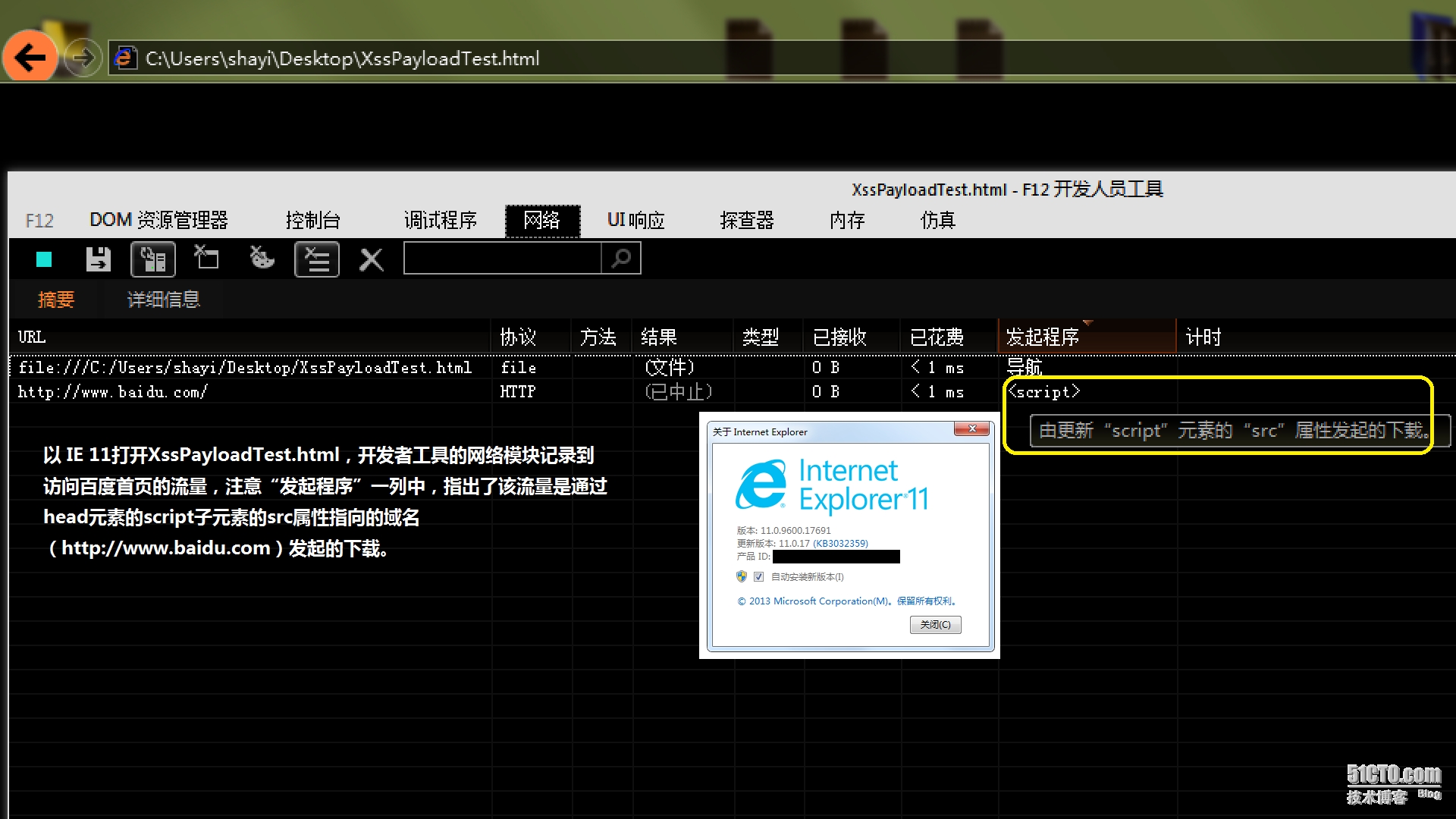
Task: Sort by the 发起程序 column header
Action: click(x=1043, y=337)
